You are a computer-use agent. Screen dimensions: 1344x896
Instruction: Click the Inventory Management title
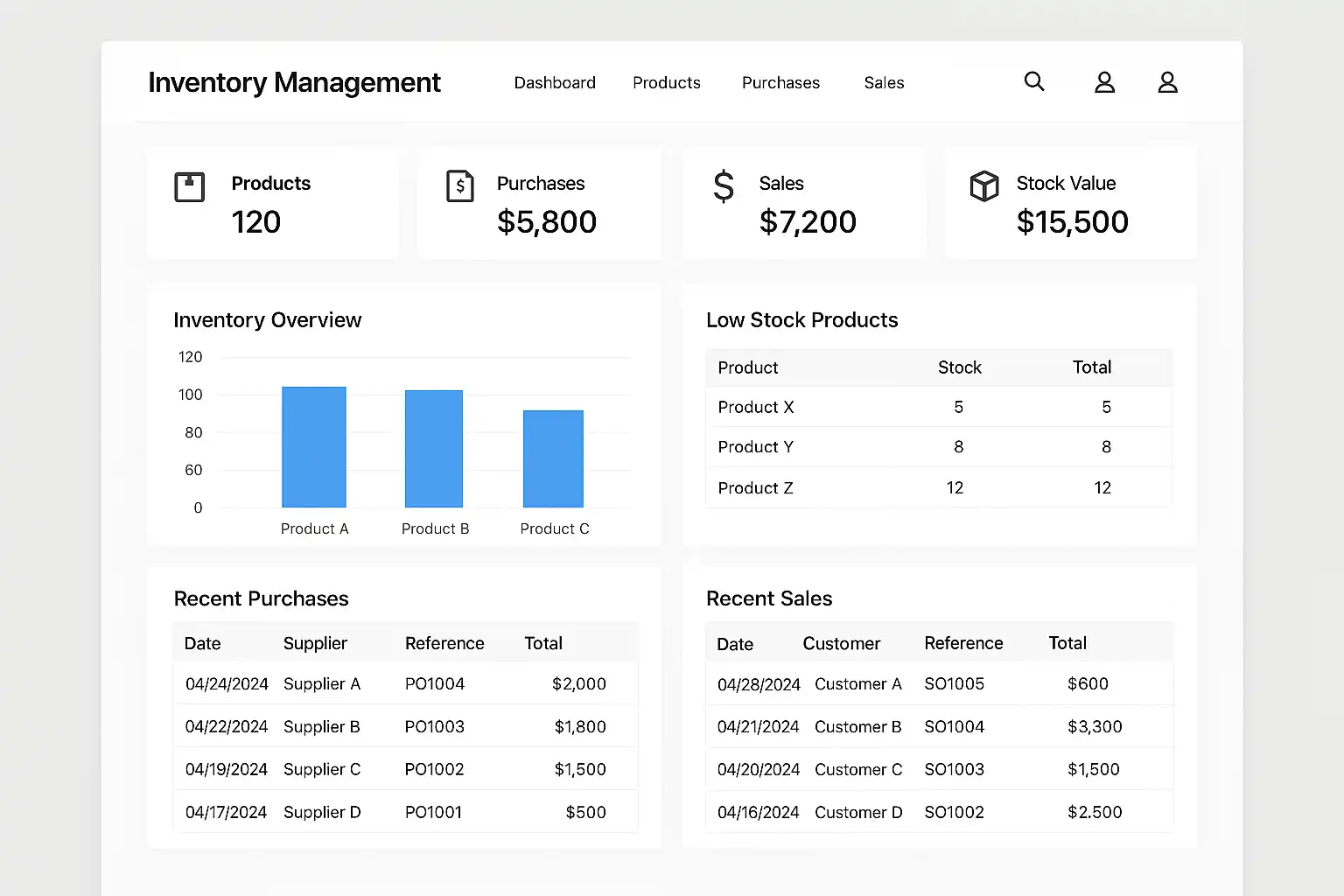coord(294,82)
